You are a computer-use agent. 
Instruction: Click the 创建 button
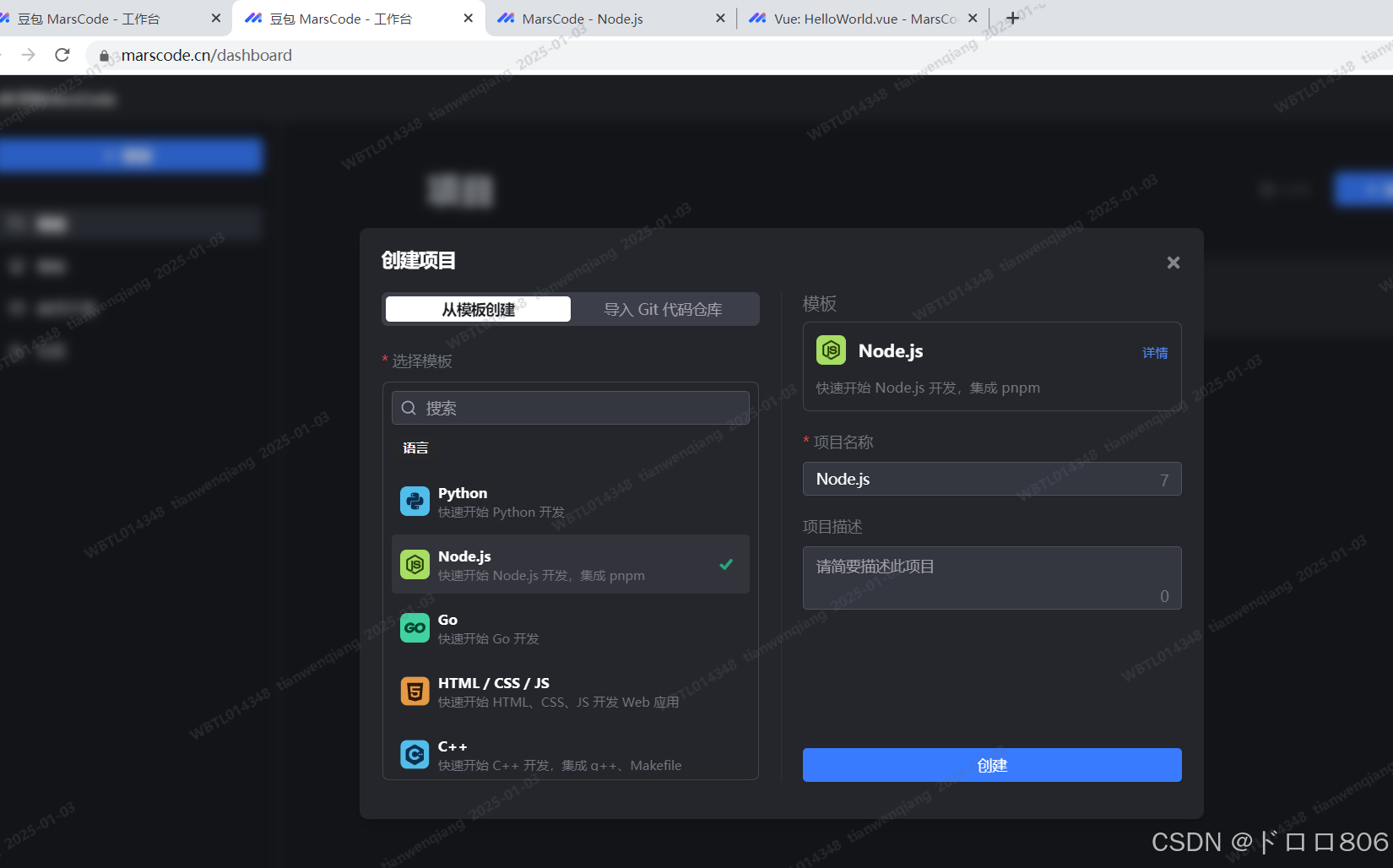(x=992, y=765)
